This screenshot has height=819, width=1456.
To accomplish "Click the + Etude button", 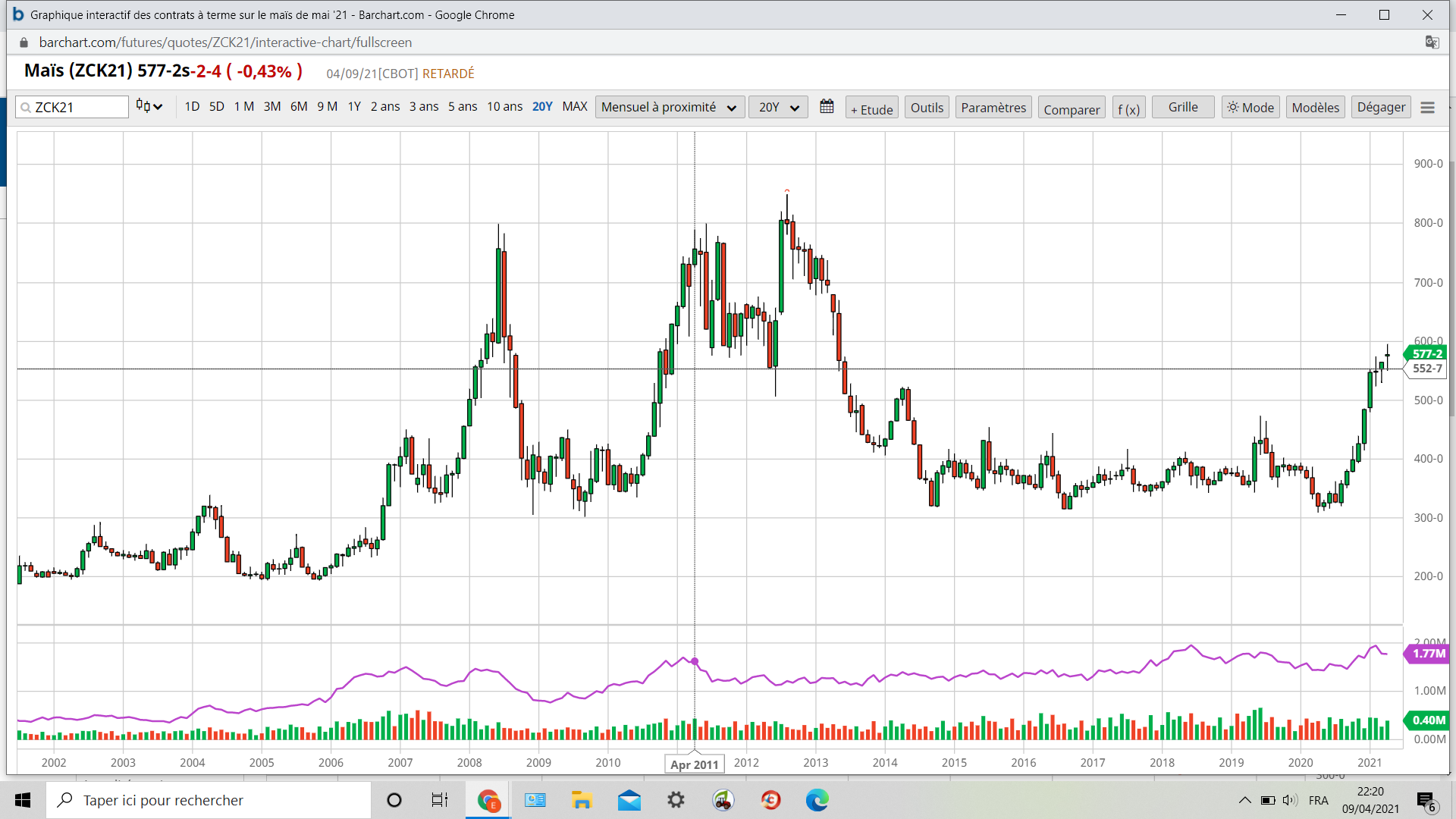I will click(871, 108).
